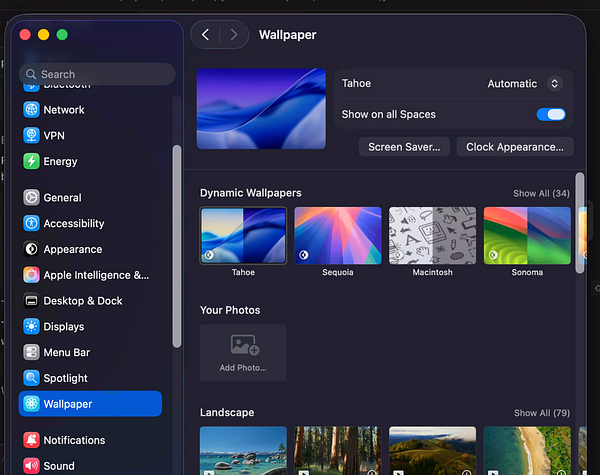
Task: Click the Add Photo image icon
Action: click(x=245, y=345)
